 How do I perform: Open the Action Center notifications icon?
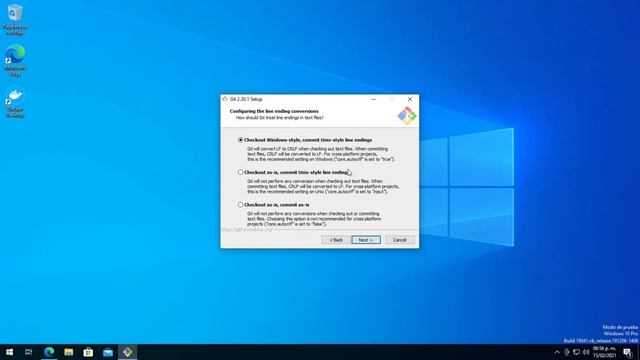(628, 352)
